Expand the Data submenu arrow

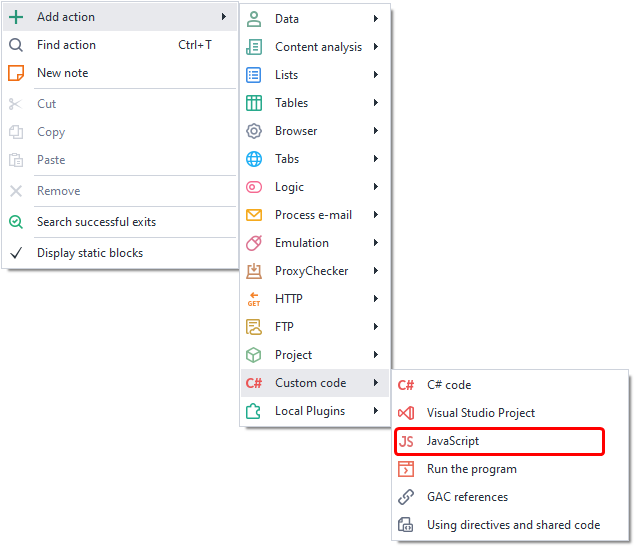pos(375,19)
